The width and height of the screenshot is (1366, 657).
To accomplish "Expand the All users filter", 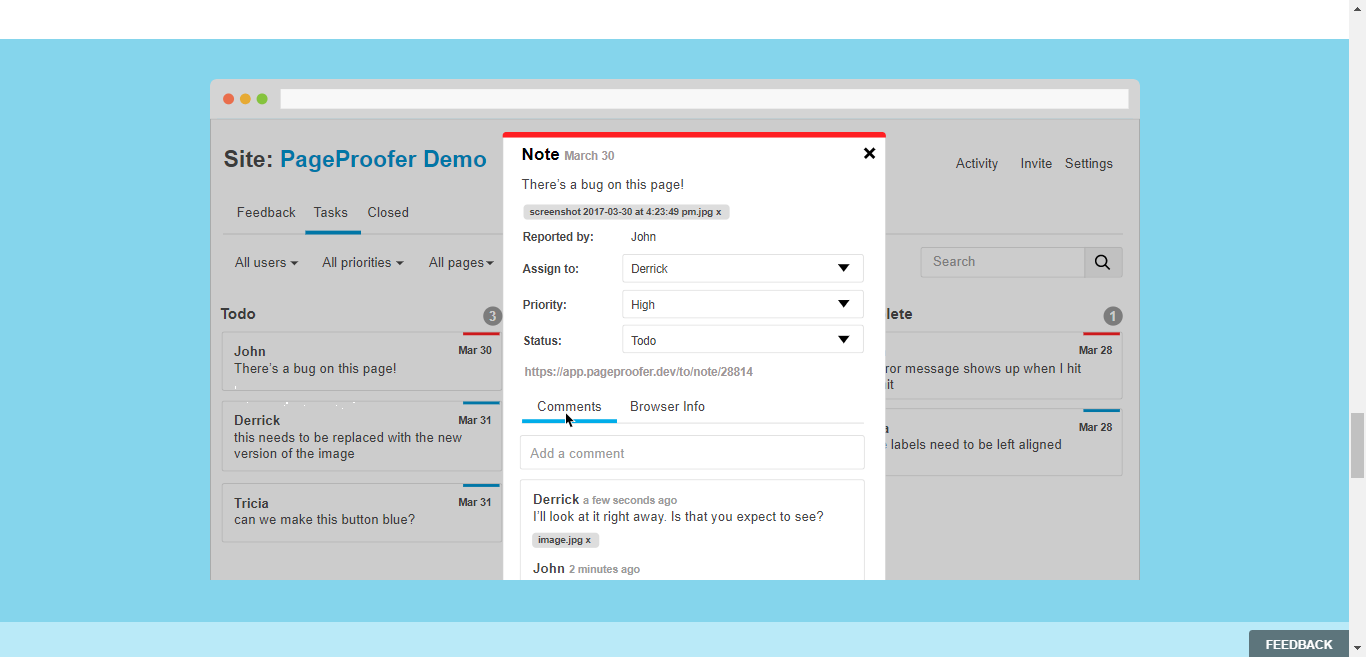I will 266,262.
